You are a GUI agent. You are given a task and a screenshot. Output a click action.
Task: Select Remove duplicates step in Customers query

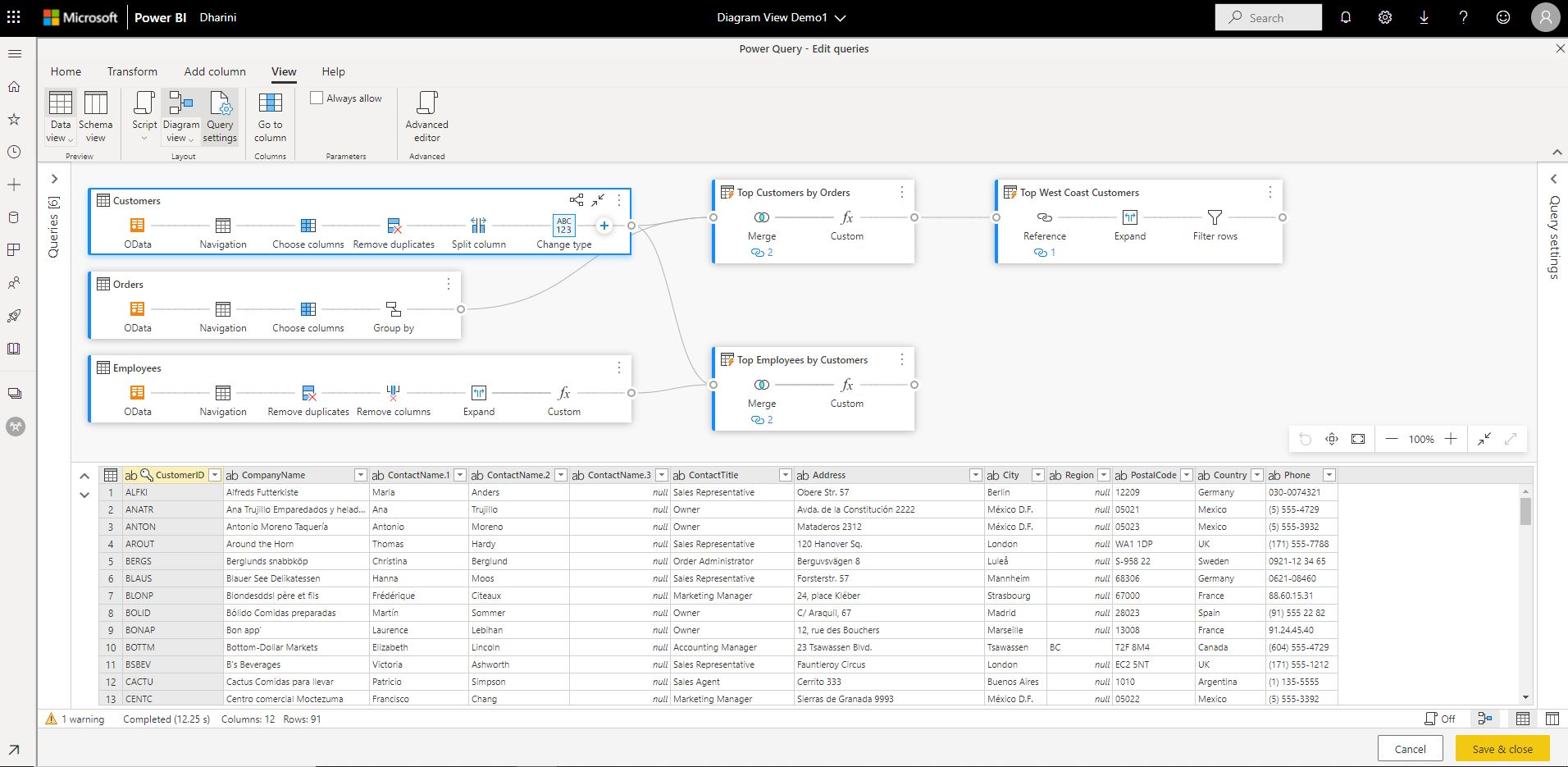(394, 232)
